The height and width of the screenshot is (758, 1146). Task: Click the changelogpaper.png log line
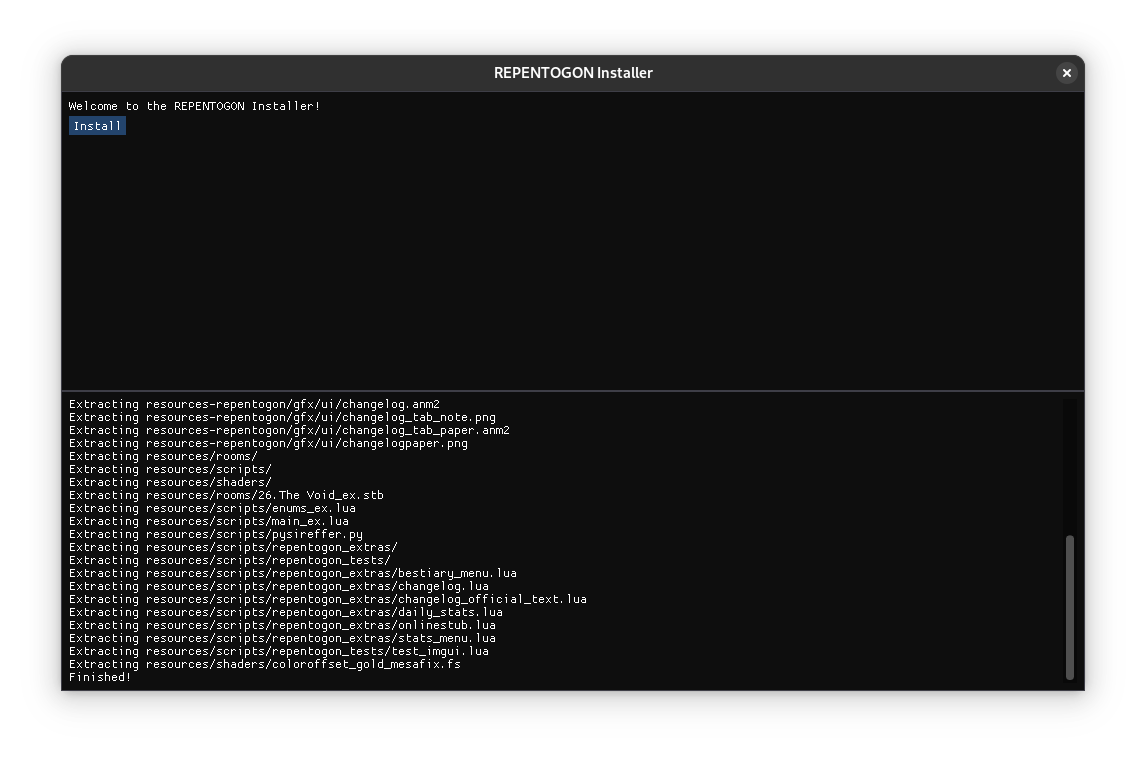pos(268,443)
